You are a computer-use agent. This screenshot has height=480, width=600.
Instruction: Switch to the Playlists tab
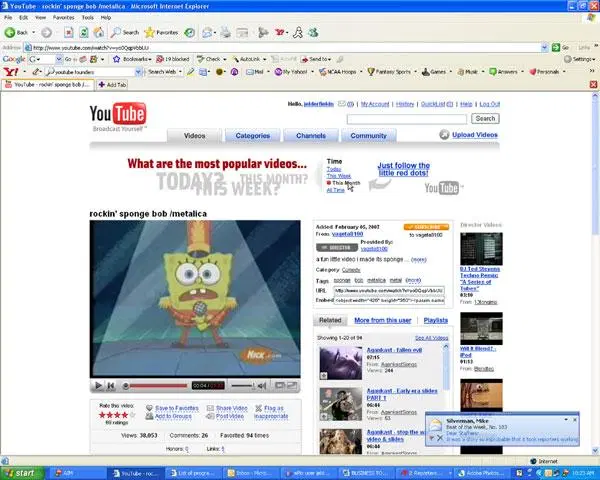pyautogui.click(x=435, y=320)
